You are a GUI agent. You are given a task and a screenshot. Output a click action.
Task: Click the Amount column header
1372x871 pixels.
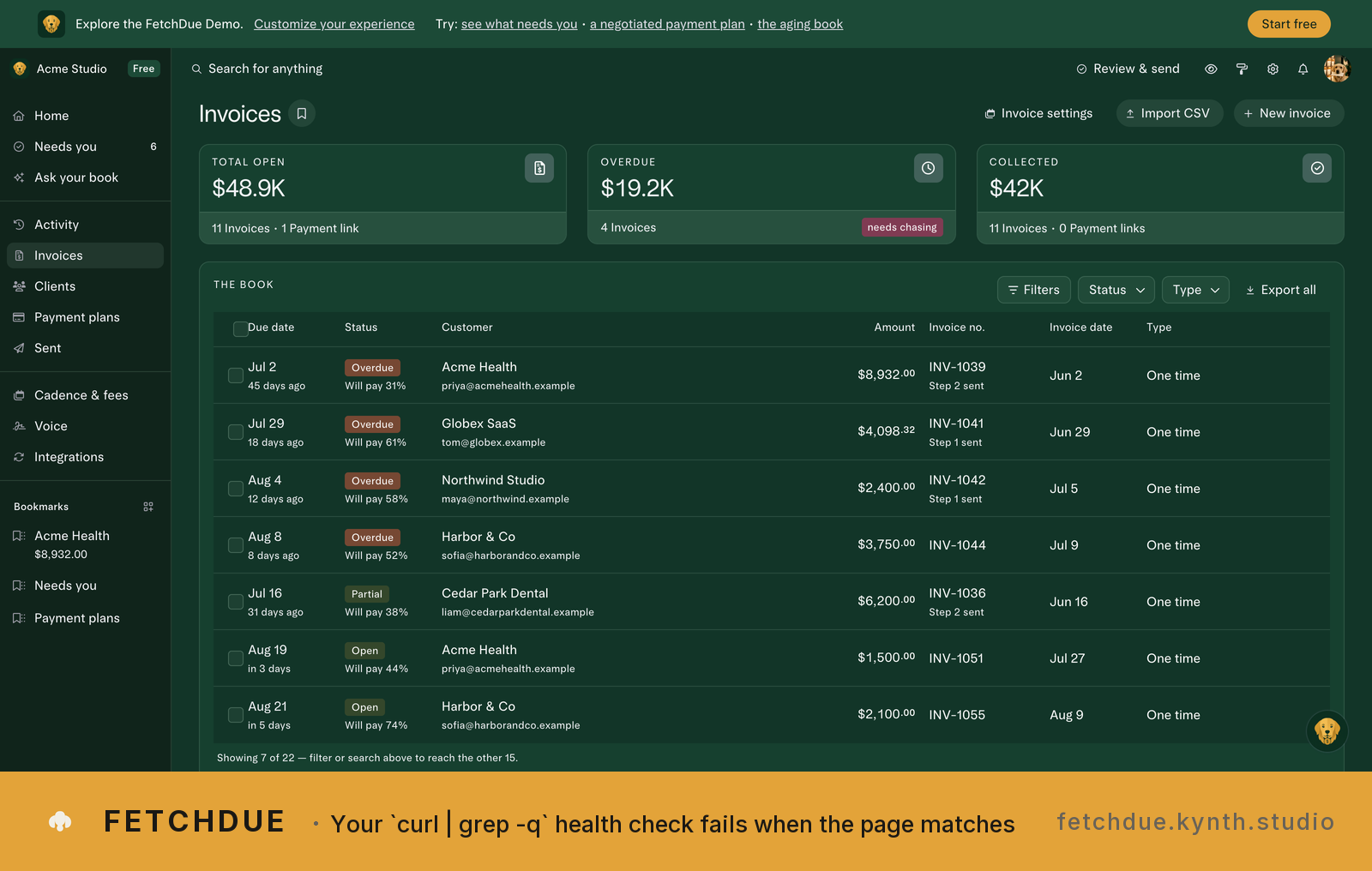tap(894, 327)
